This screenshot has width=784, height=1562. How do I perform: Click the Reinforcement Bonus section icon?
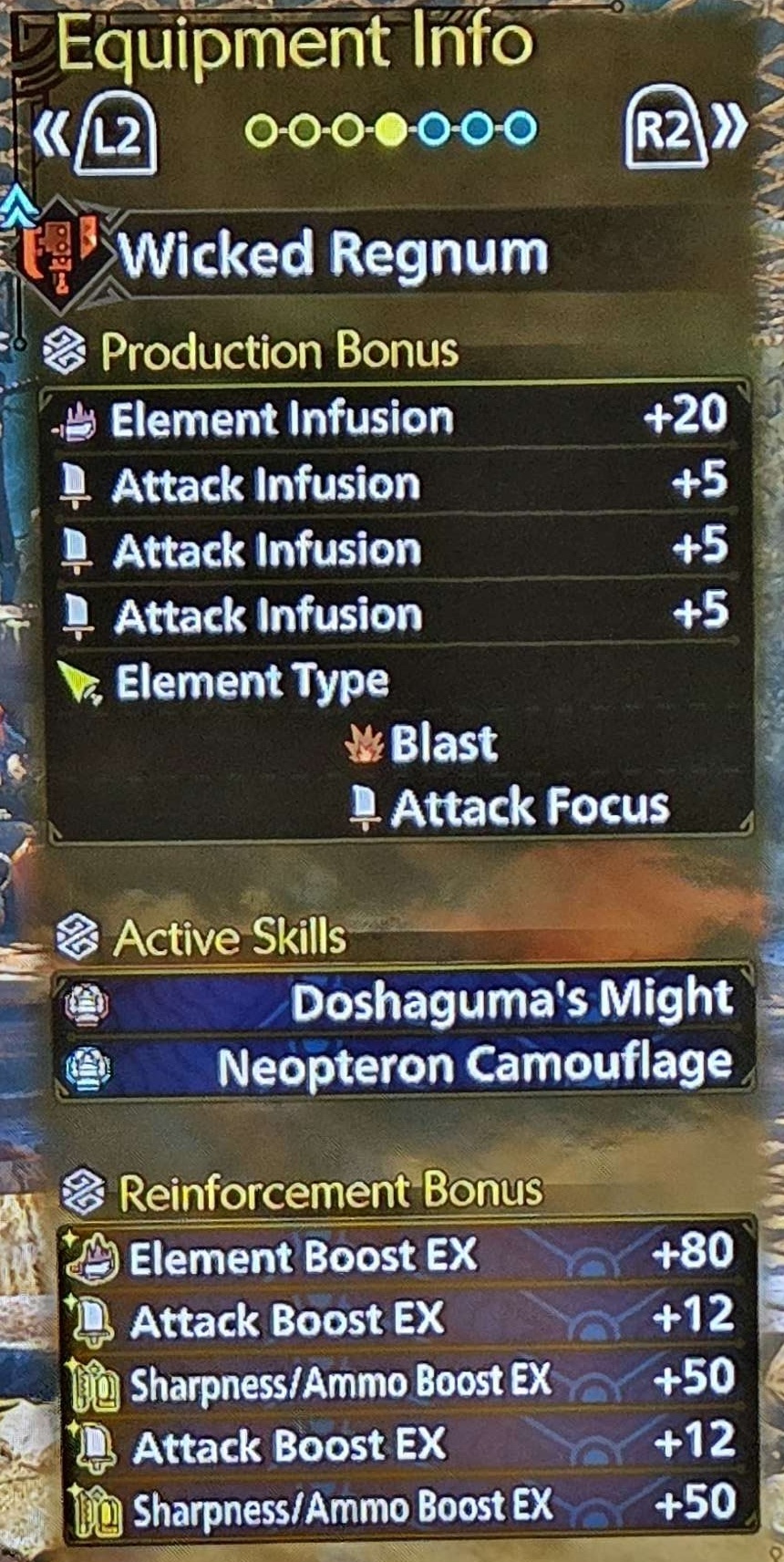click(x=84, y=1194)
